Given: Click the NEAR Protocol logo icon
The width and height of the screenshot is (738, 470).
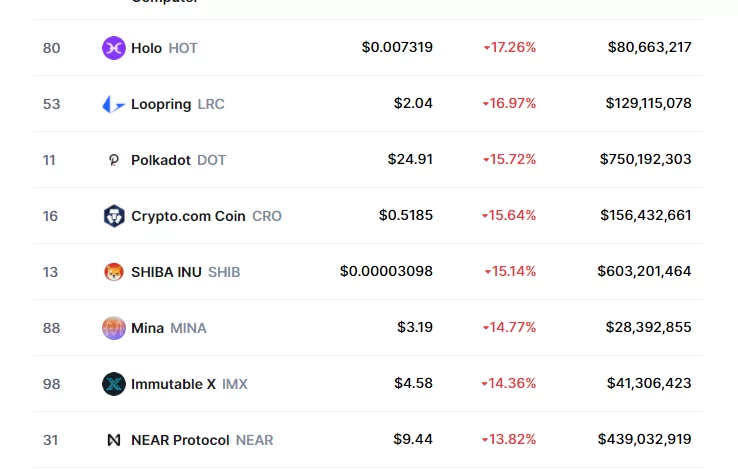Looking at the screenshot, I should click(x=114, y=440).
